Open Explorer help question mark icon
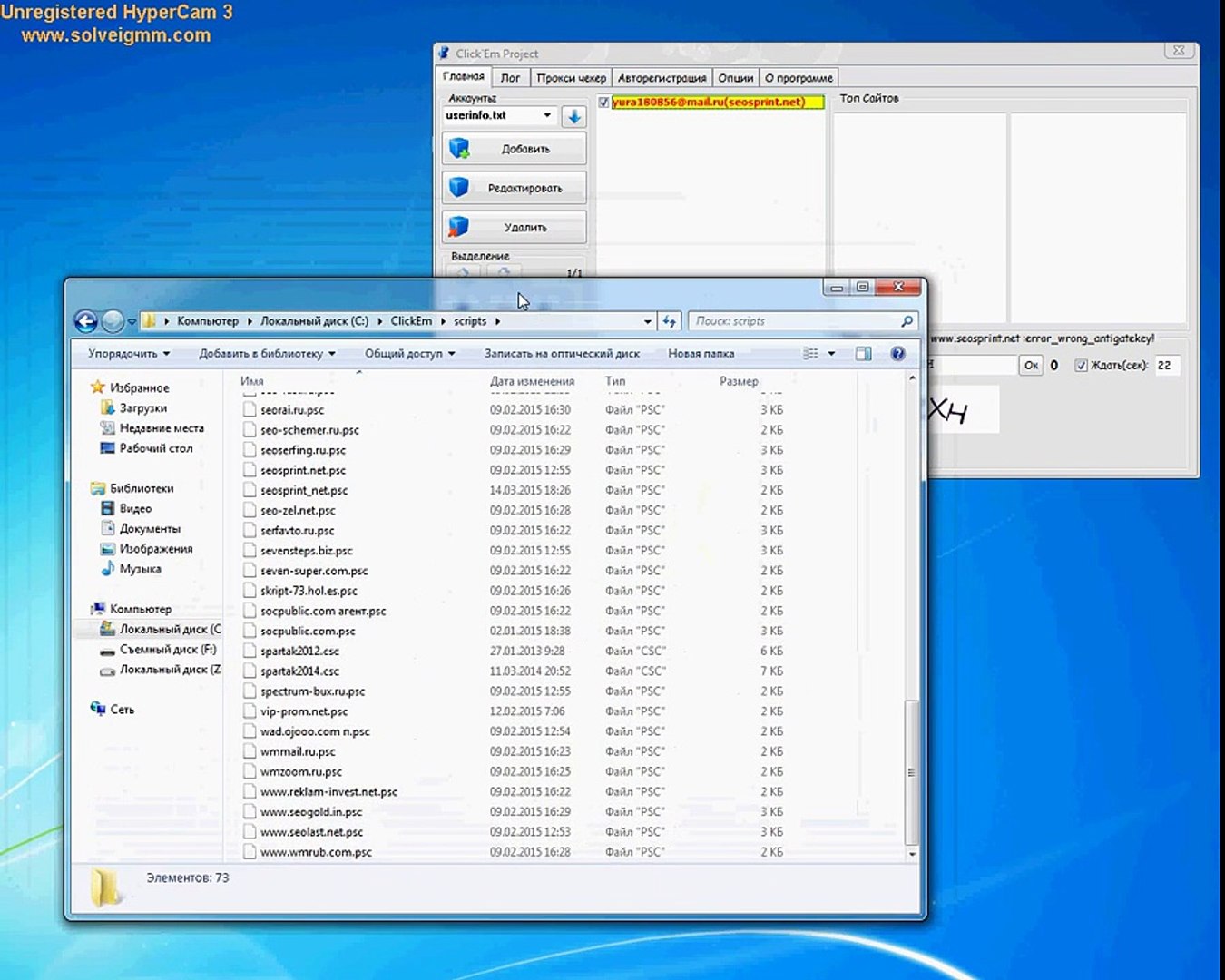This screenshot has height=980, width=1225. pyautogui.click(x=897, y=354)
